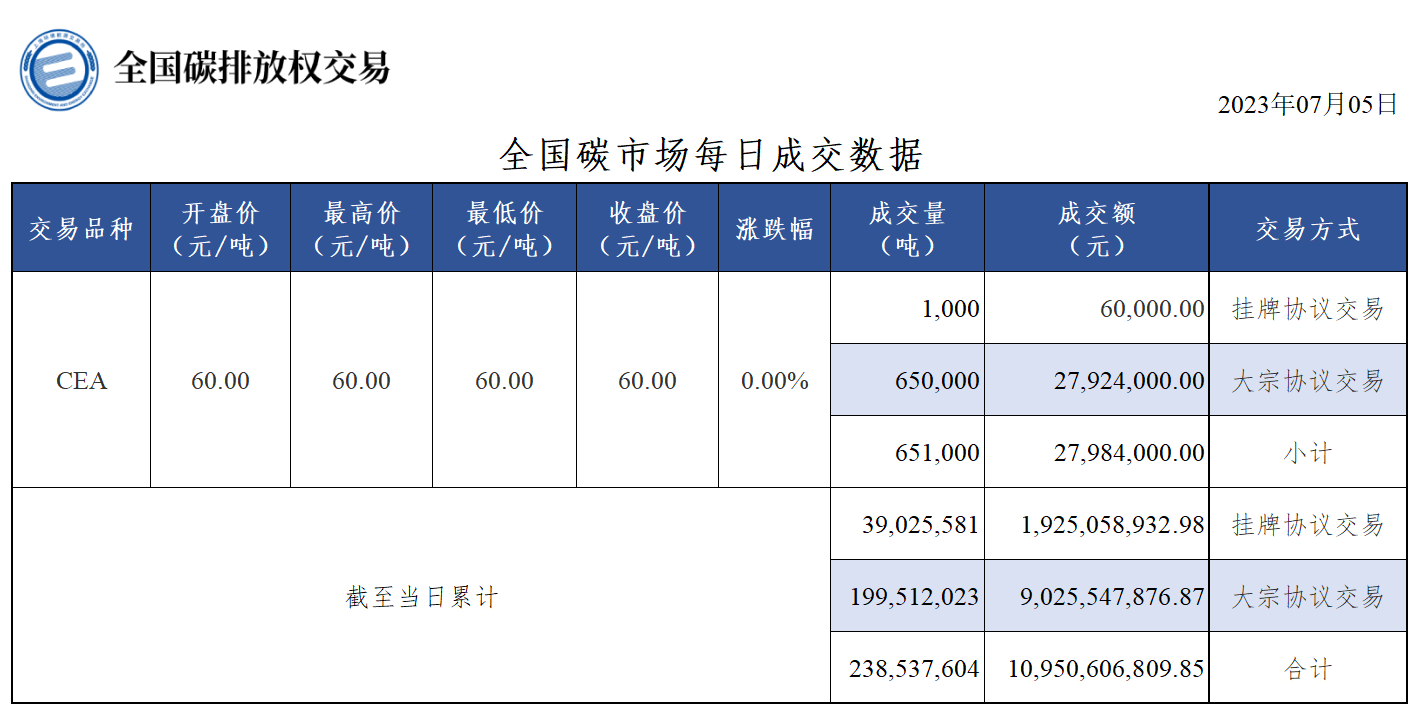Select the 60.00 lowest price cell
The width and height of the screenshot is (1420, 716).
point(505,381)
